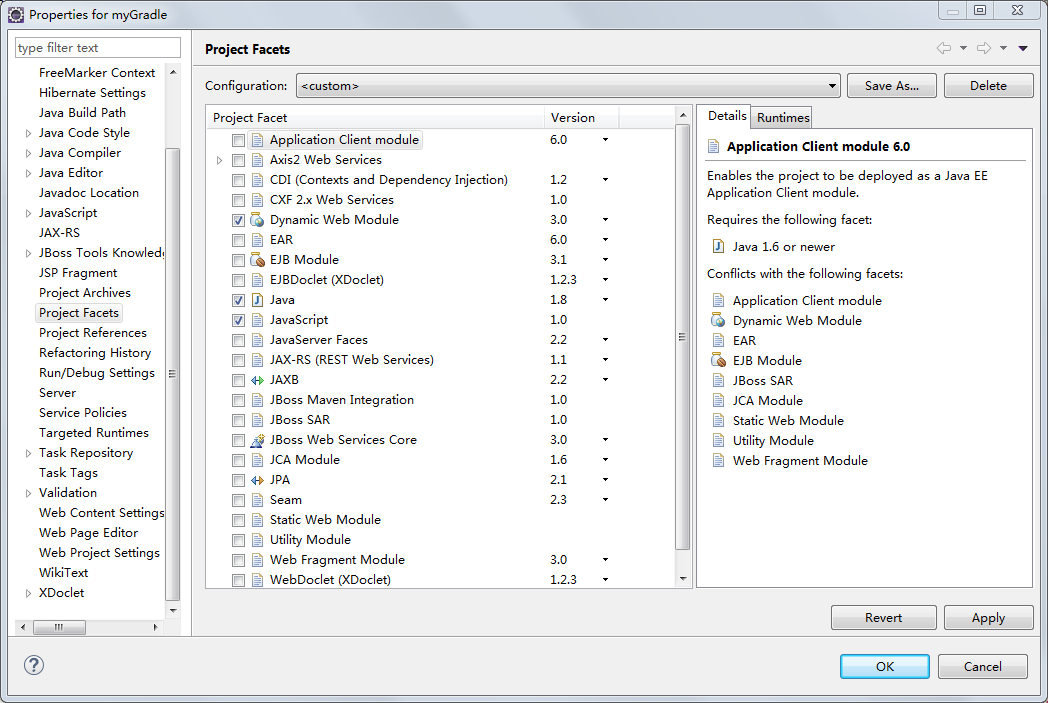Click the Java facet icon

(257, 300)
